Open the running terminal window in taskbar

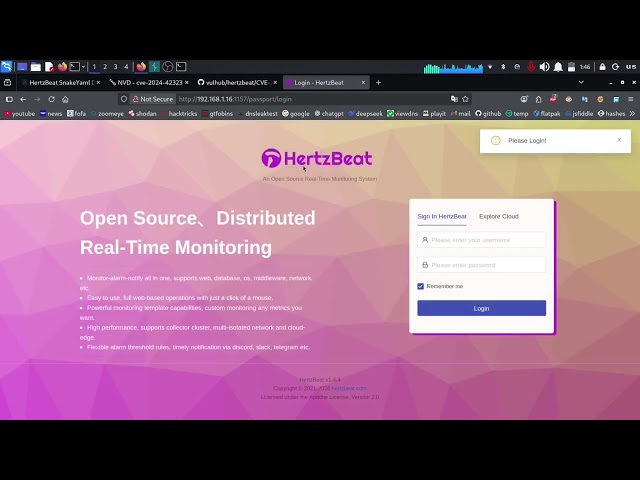(x=181, y=67)
